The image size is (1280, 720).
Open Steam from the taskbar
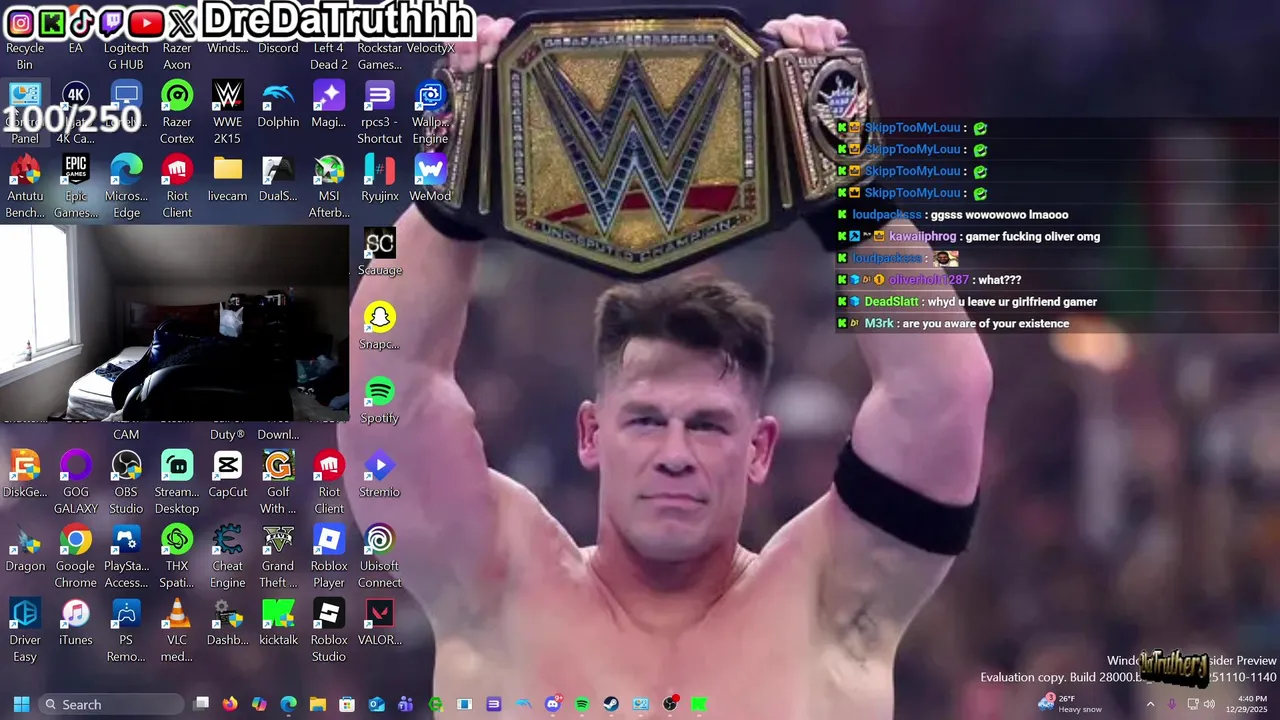(x=611, y=704)
